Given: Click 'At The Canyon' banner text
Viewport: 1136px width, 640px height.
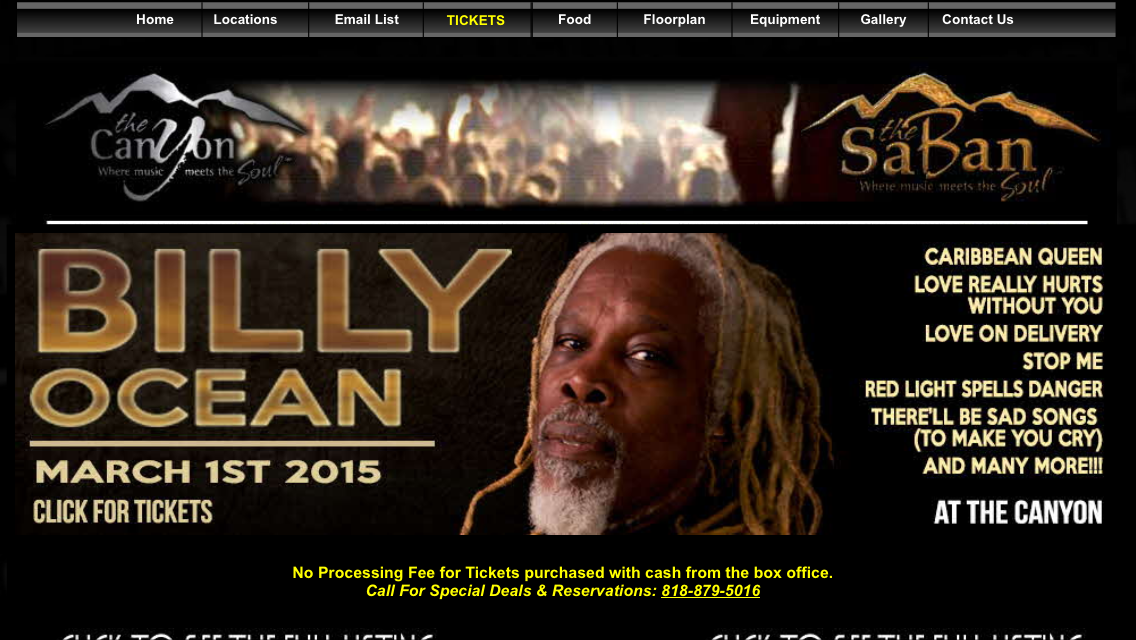Looking at the screenshot, I should tap(1018, 512).
